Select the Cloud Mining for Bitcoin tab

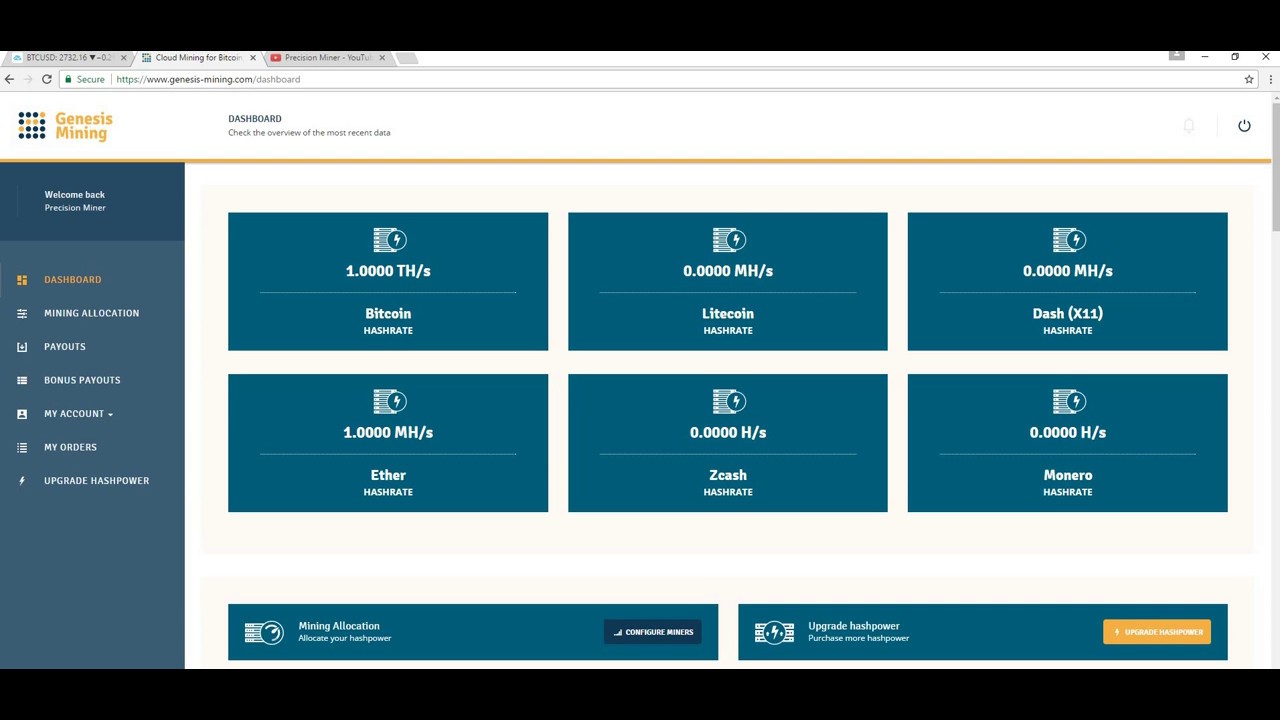[198, 58]
